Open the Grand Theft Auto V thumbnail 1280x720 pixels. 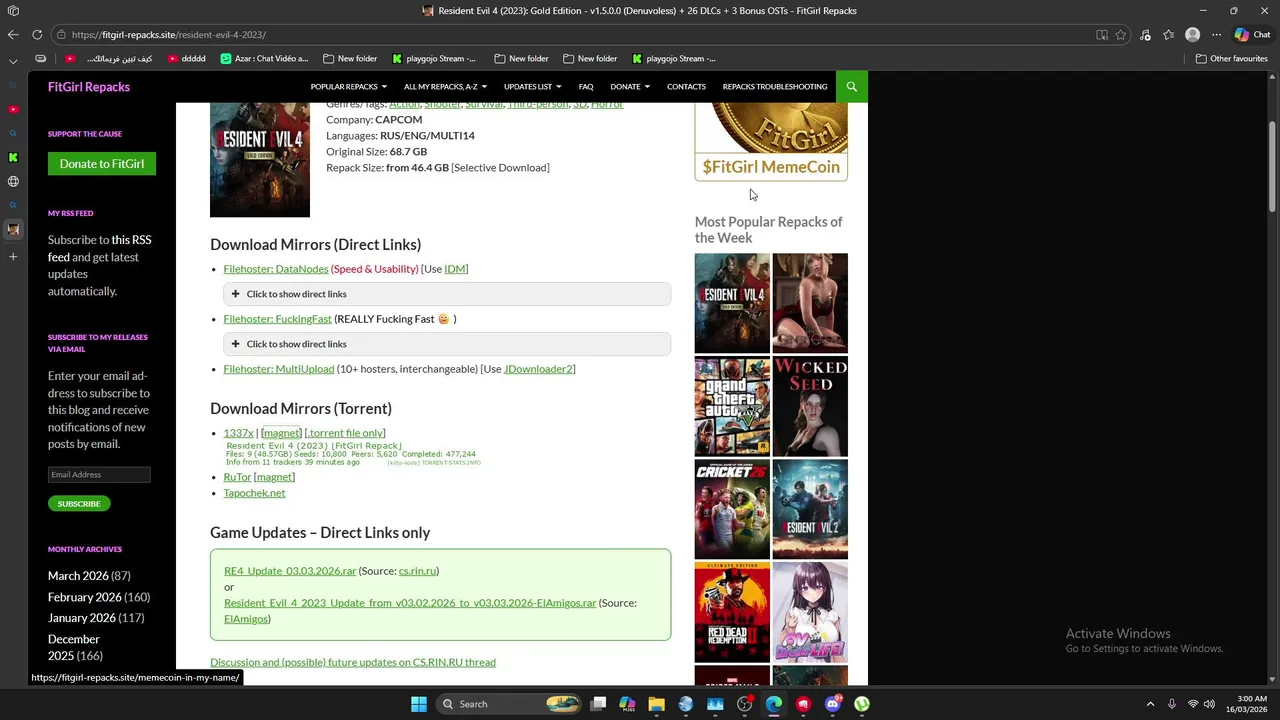click(x=732, y=406)
